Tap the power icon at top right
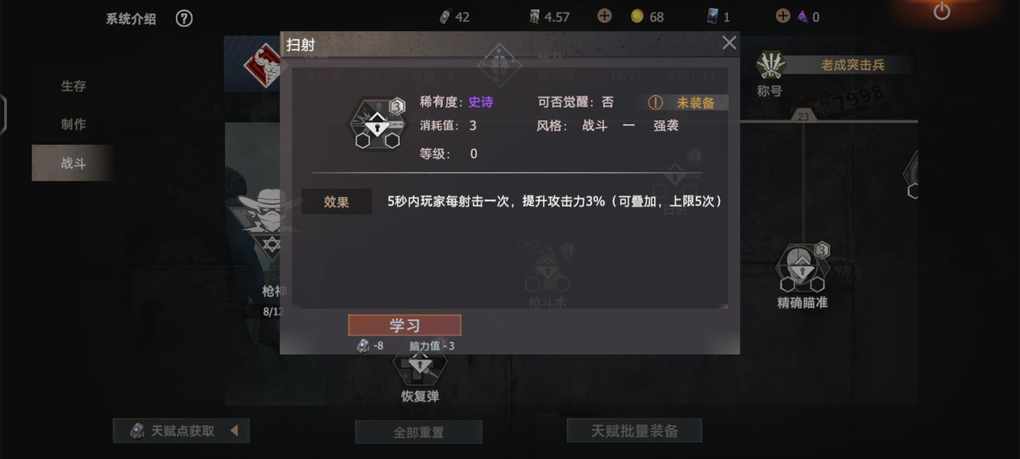 pos(942,11)
